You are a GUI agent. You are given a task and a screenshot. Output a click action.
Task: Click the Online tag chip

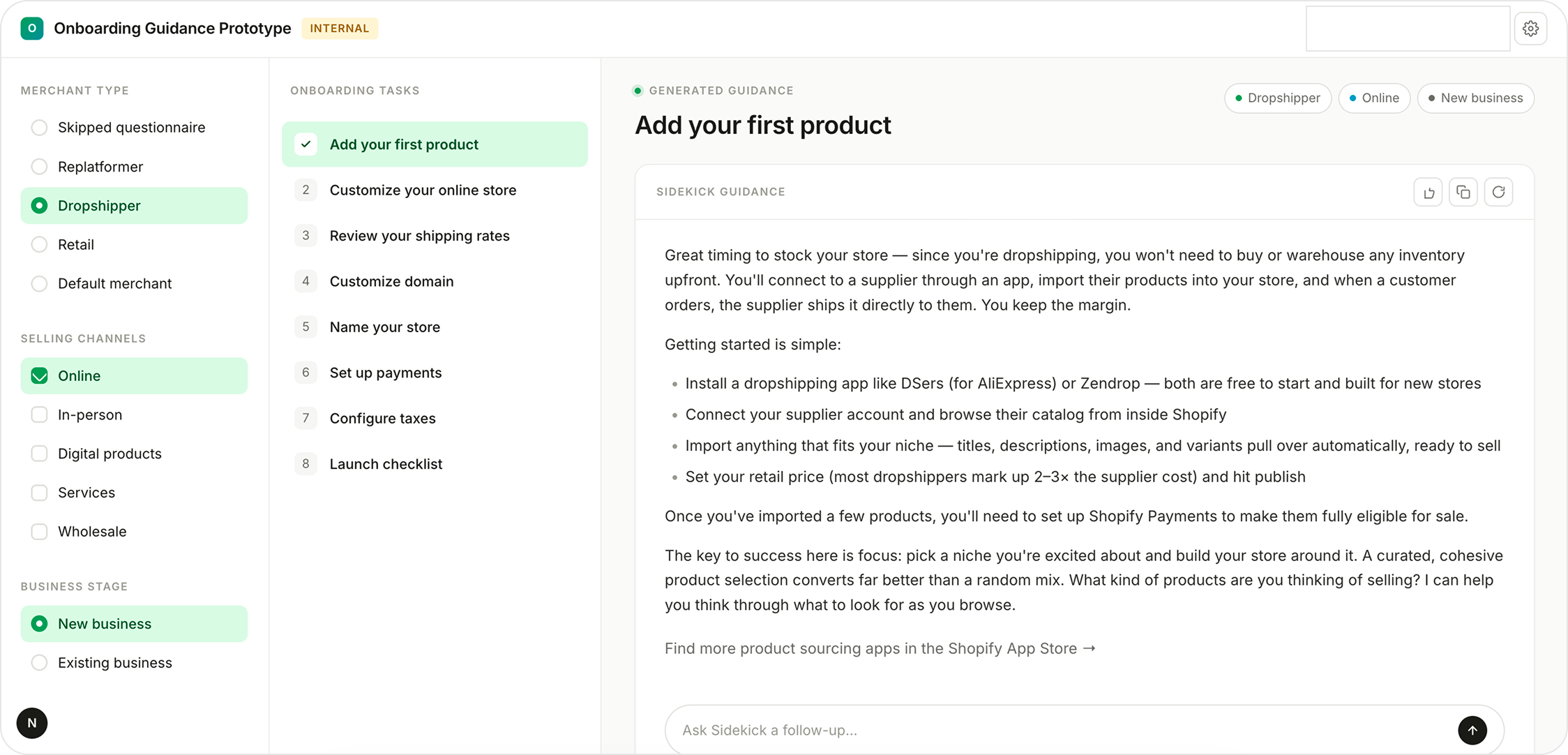point(1373,98)
